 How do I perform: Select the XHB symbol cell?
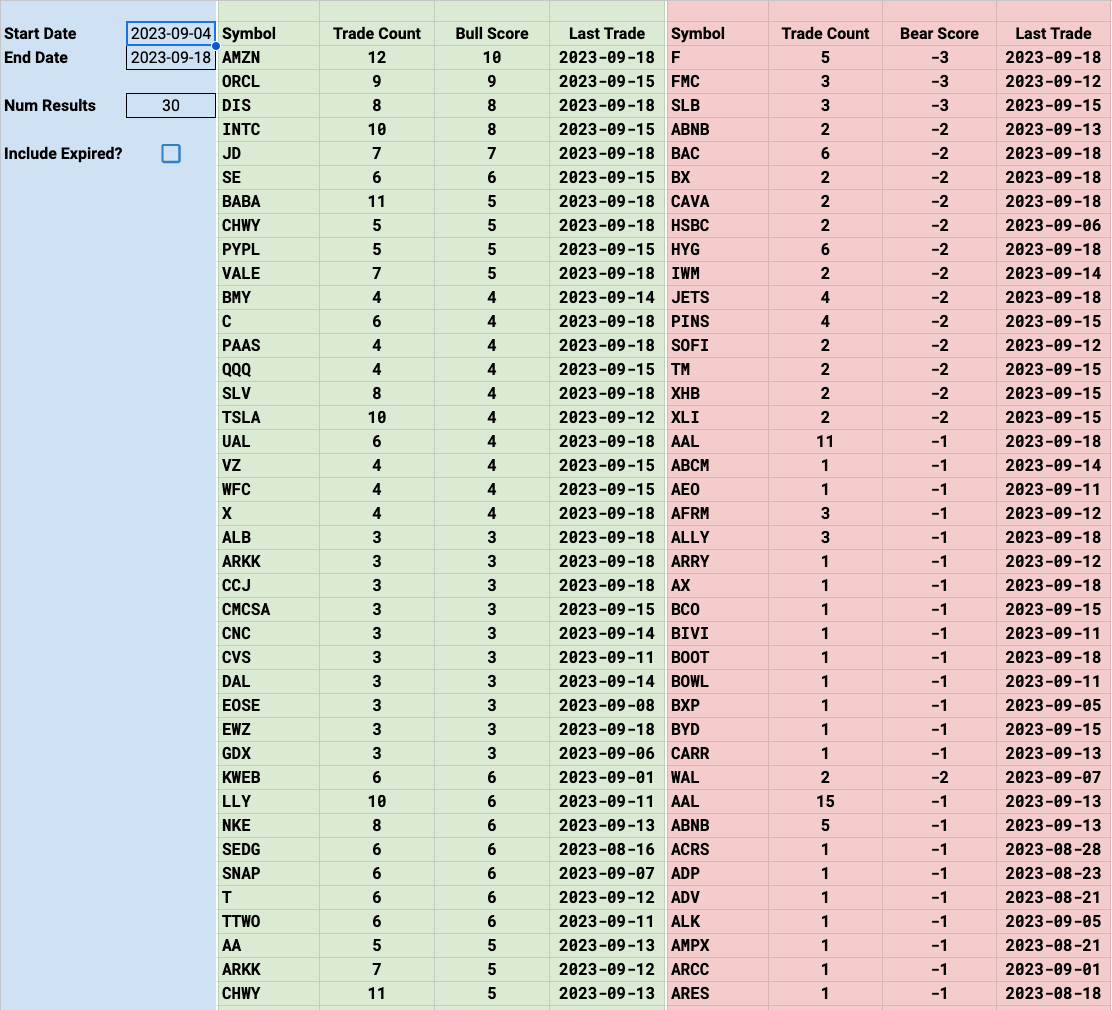point(718,394)
